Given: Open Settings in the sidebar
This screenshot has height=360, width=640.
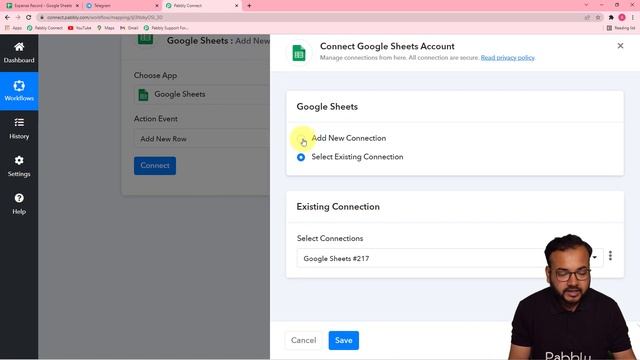Looking at the screenshot, I should (x=19, y=166).
